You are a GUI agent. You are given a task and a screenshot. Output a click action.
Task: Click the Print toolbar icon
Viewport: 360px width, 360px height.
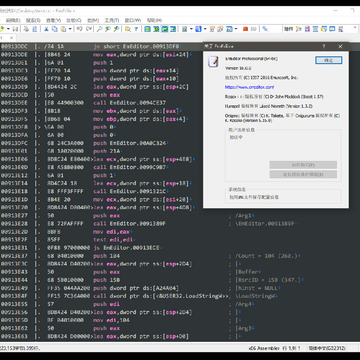(26, 29)
